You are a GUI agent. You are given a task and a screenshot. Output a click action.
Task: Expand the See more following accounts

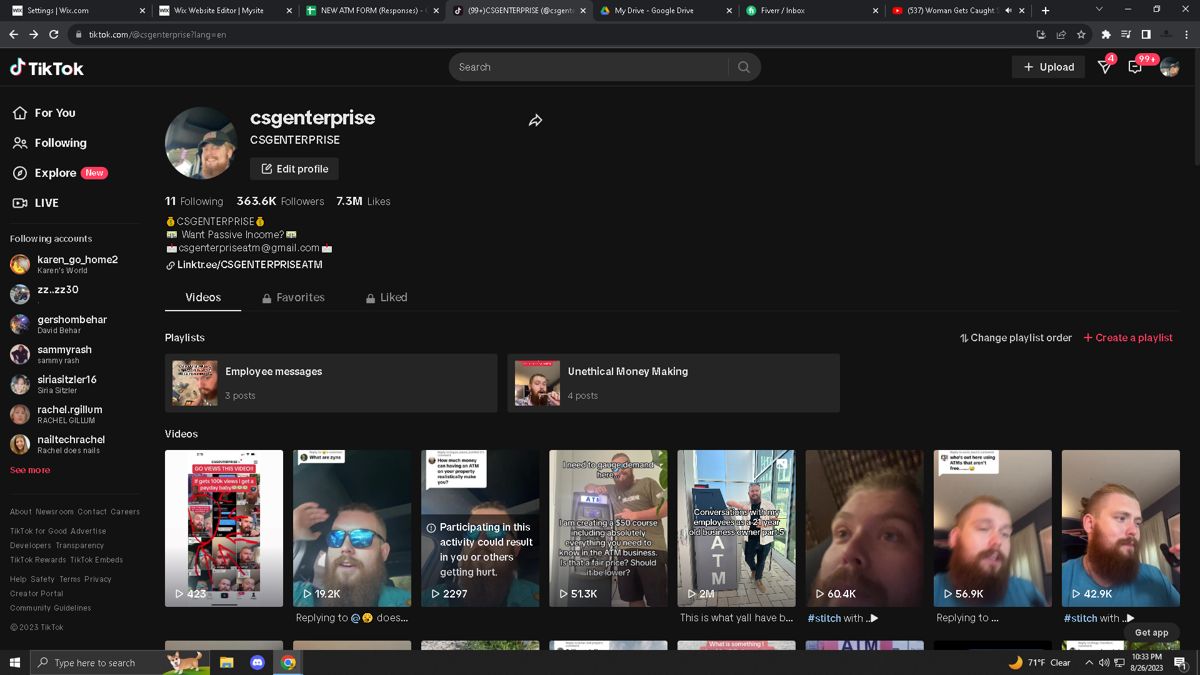[30, 470]
